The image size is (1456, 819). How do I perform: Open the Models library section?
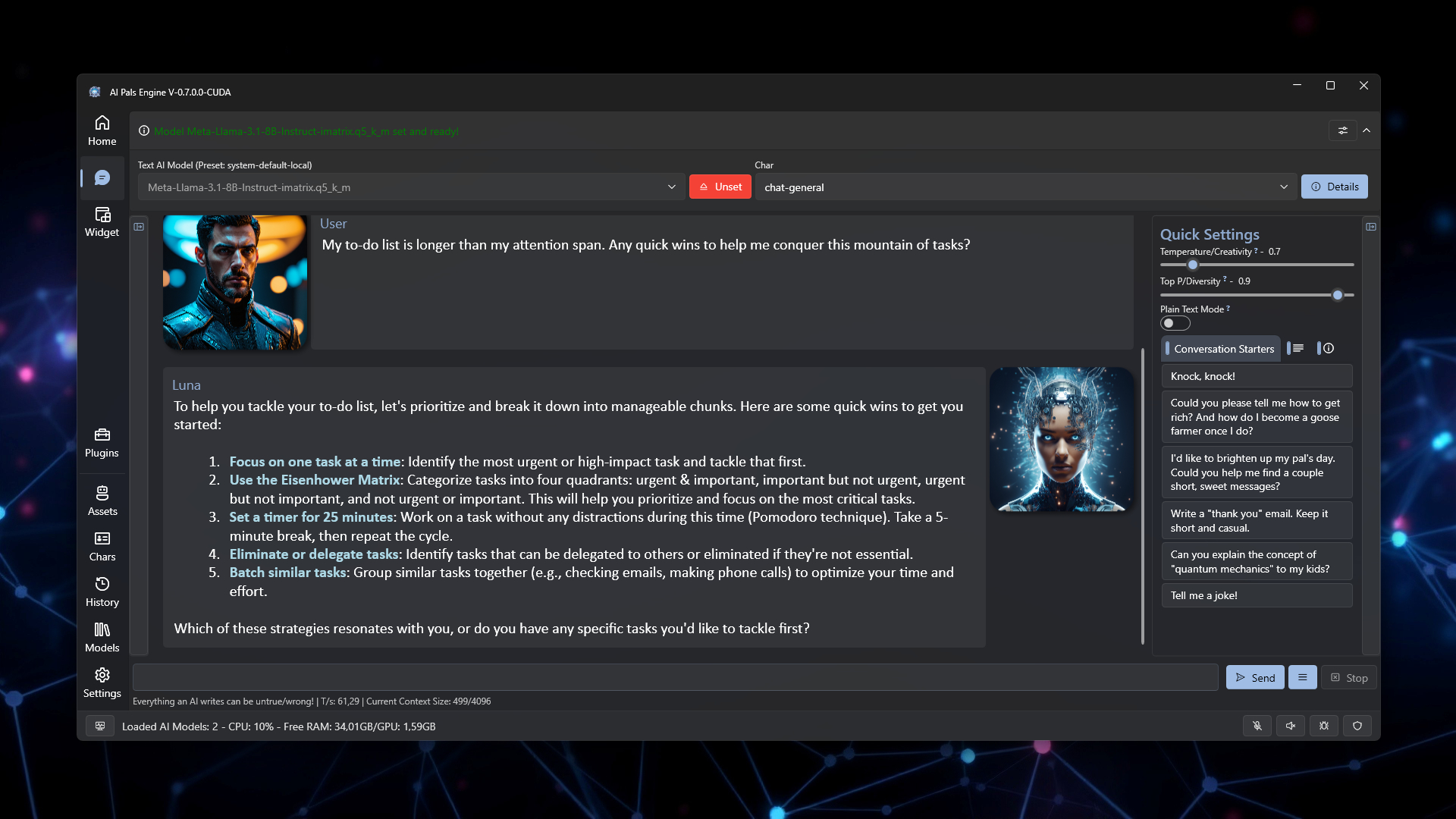[102, 637]
